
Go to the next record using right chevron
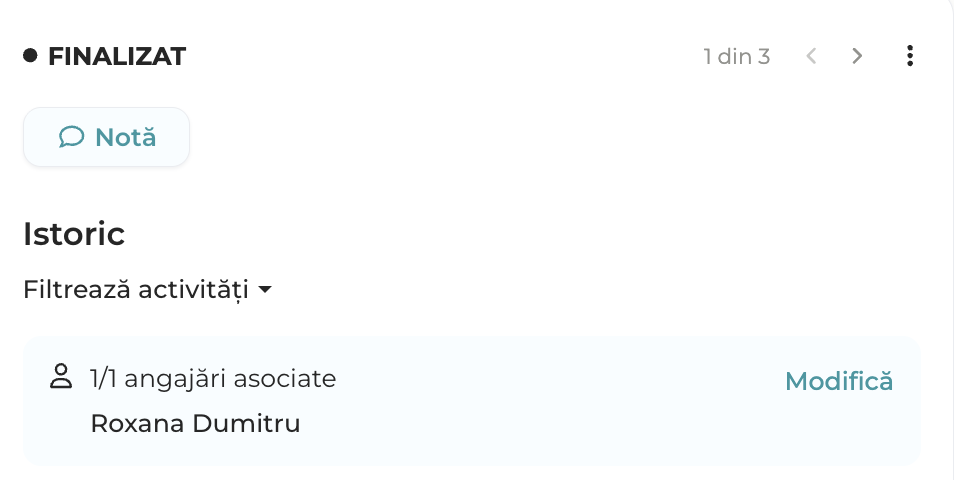857,56
